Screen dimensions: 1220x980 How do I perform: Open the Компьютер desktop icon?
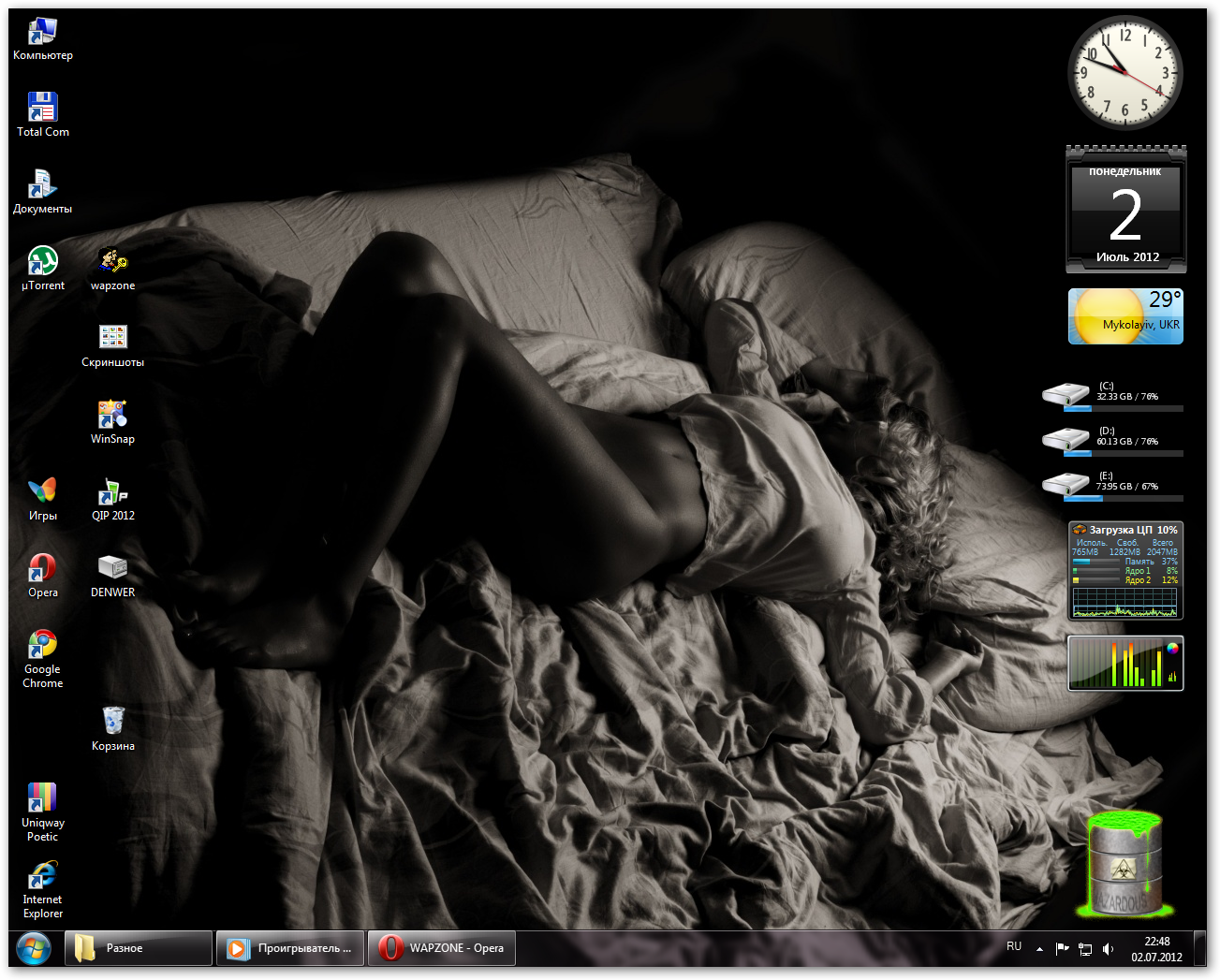point(42,34)
